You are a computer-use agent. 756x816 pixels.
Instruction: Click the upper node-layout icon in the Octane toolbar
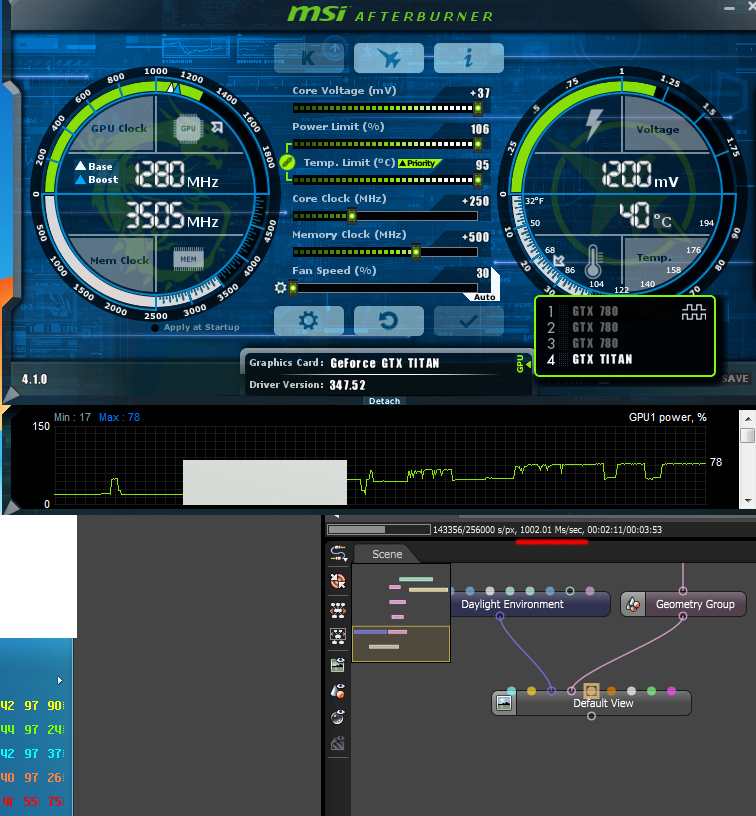(x=338, y=610)
